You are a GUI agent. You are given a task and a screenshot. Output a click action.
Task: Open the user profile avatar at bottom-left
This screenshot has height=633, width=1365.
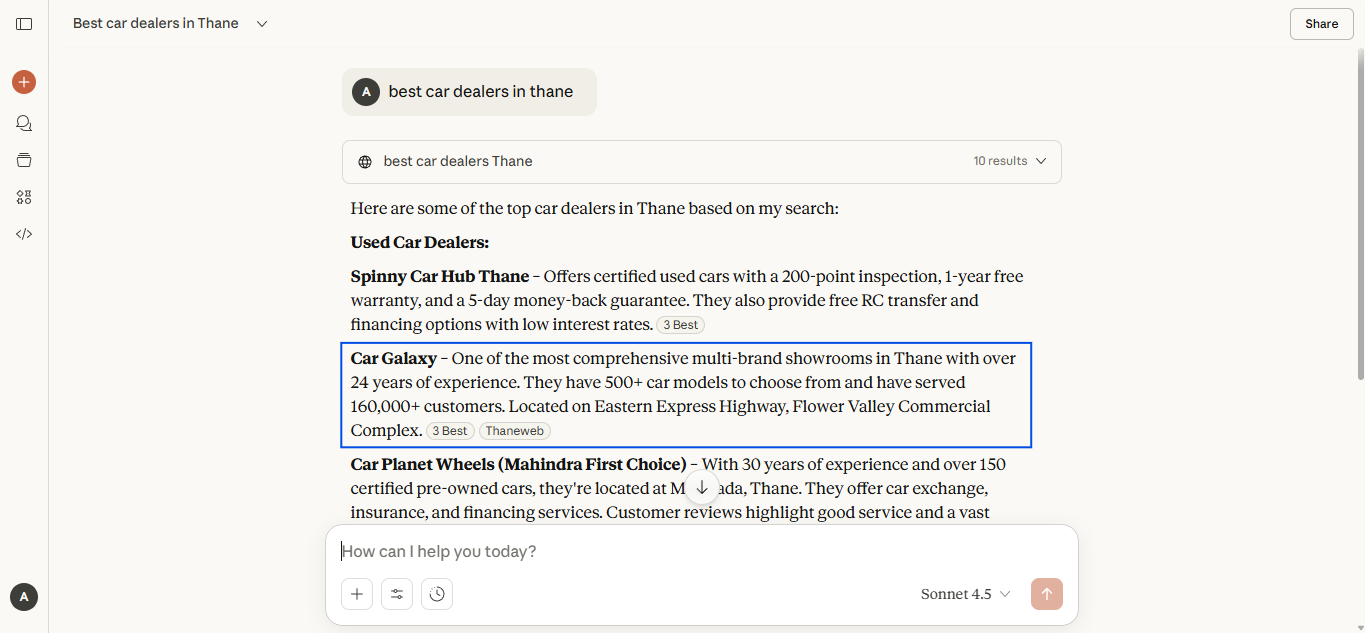point(24,597)
